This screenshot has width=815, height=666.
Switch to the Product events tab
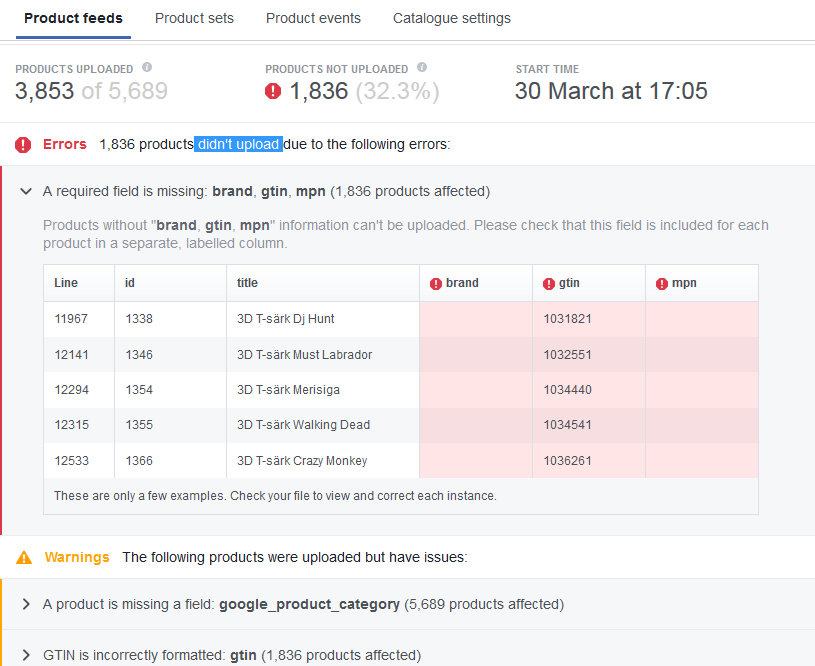313,18
